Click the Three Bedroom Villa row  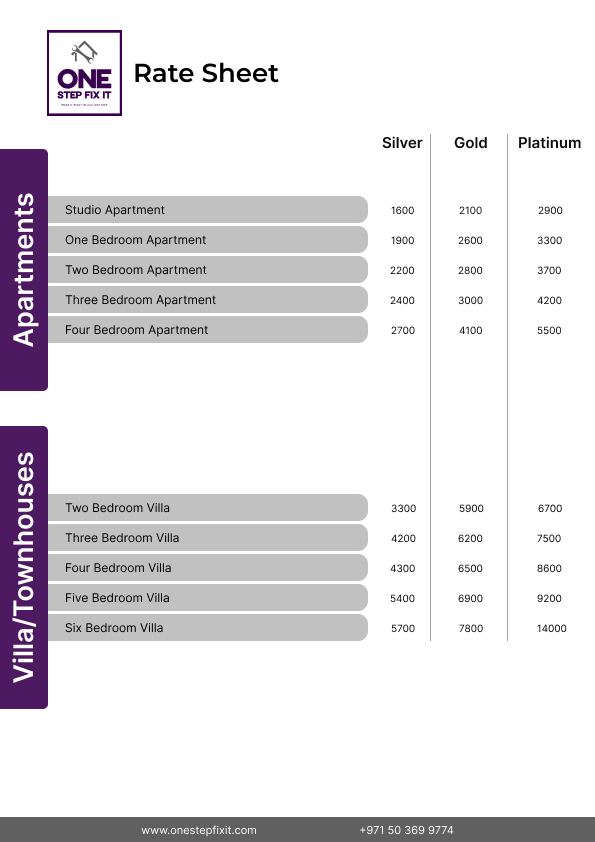[208, 538]
